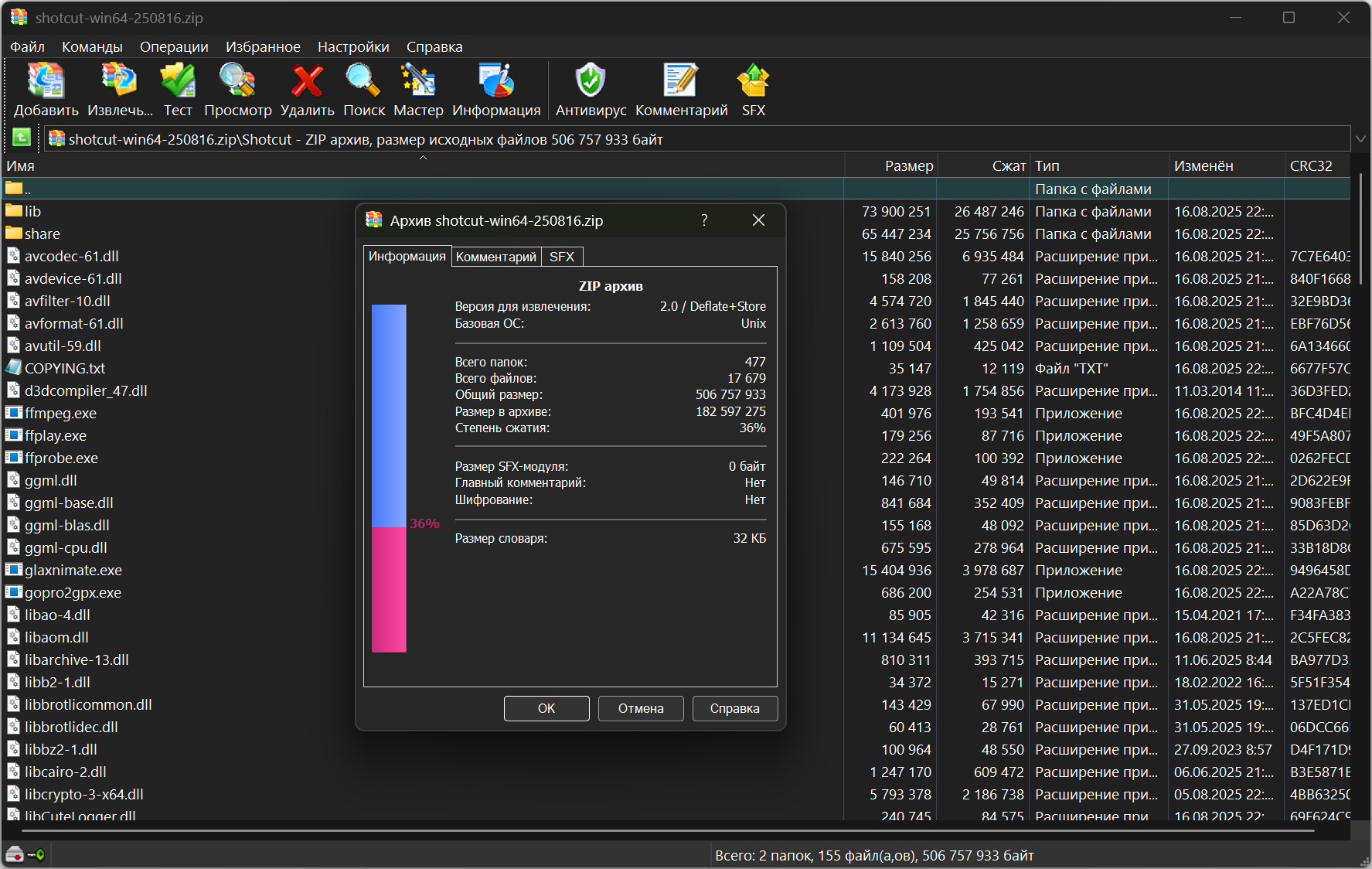Expand the address bar dropdown arrow
Viewport: 1372px width, 869px height.
(1360, 139)
